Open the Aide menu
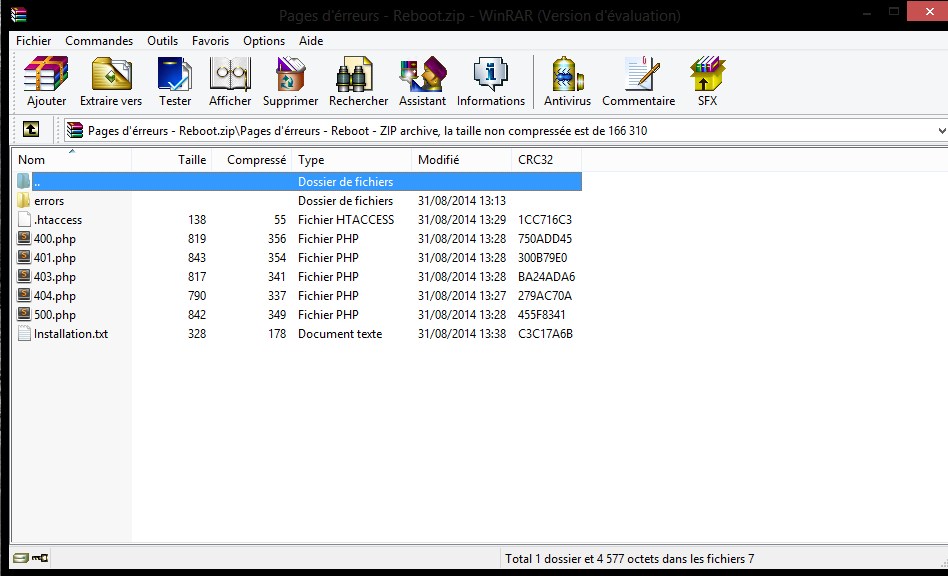Viewport: 948px width, 576px height. [311, 40]
